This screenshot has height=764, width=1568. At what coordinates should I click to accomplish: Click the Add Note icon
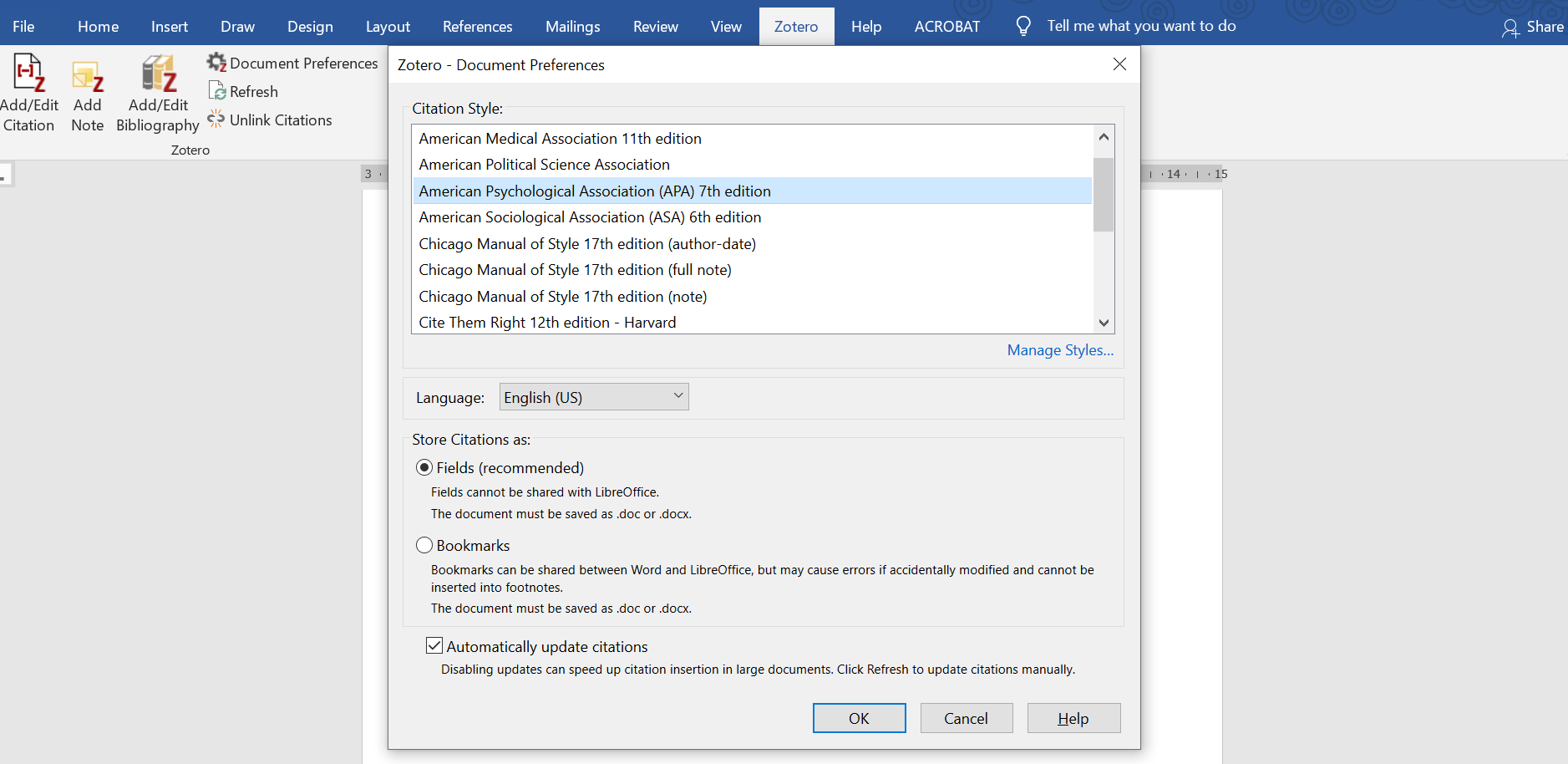[x=88, y=77]
